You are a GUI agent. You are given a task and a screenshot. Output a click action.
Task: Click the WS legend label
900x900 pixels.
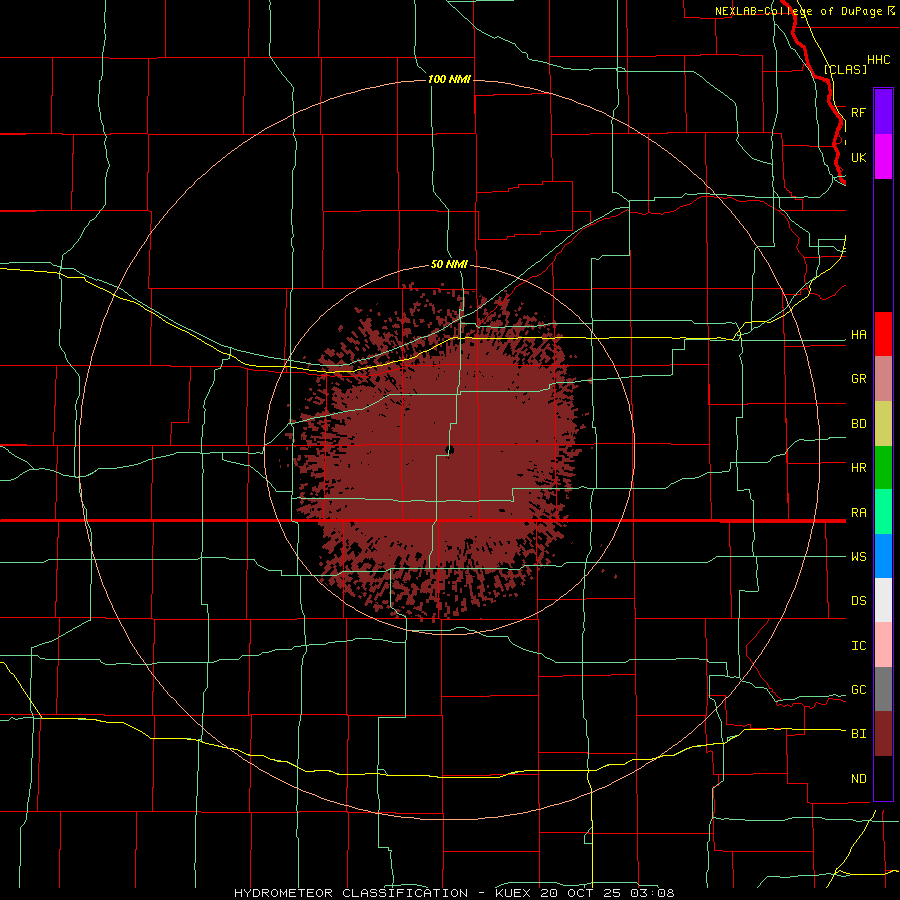(858, 557)
